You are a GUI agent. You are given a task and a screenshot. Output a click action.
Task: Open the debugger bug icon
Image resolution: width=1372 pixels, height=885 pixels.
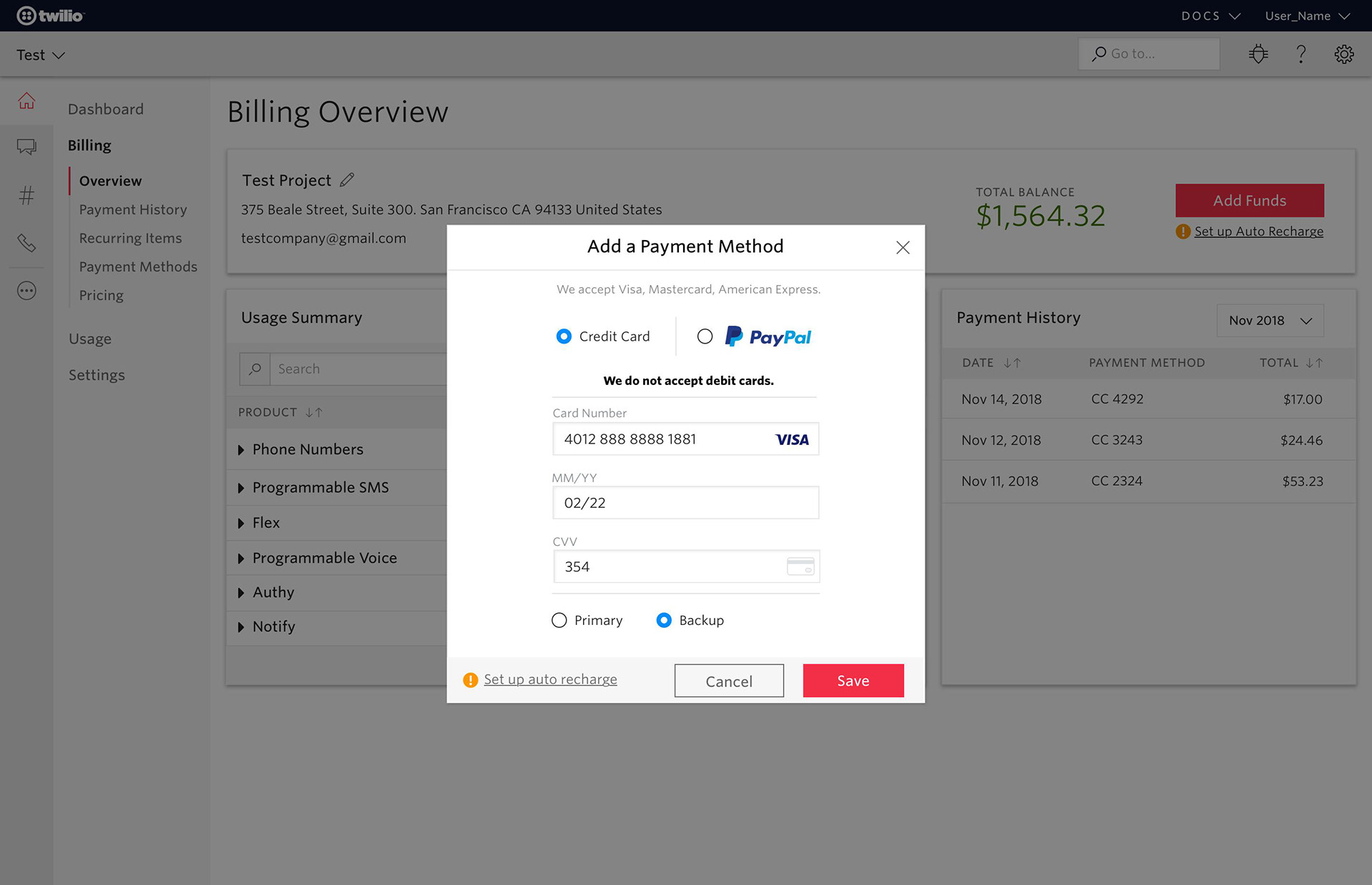1258,54
